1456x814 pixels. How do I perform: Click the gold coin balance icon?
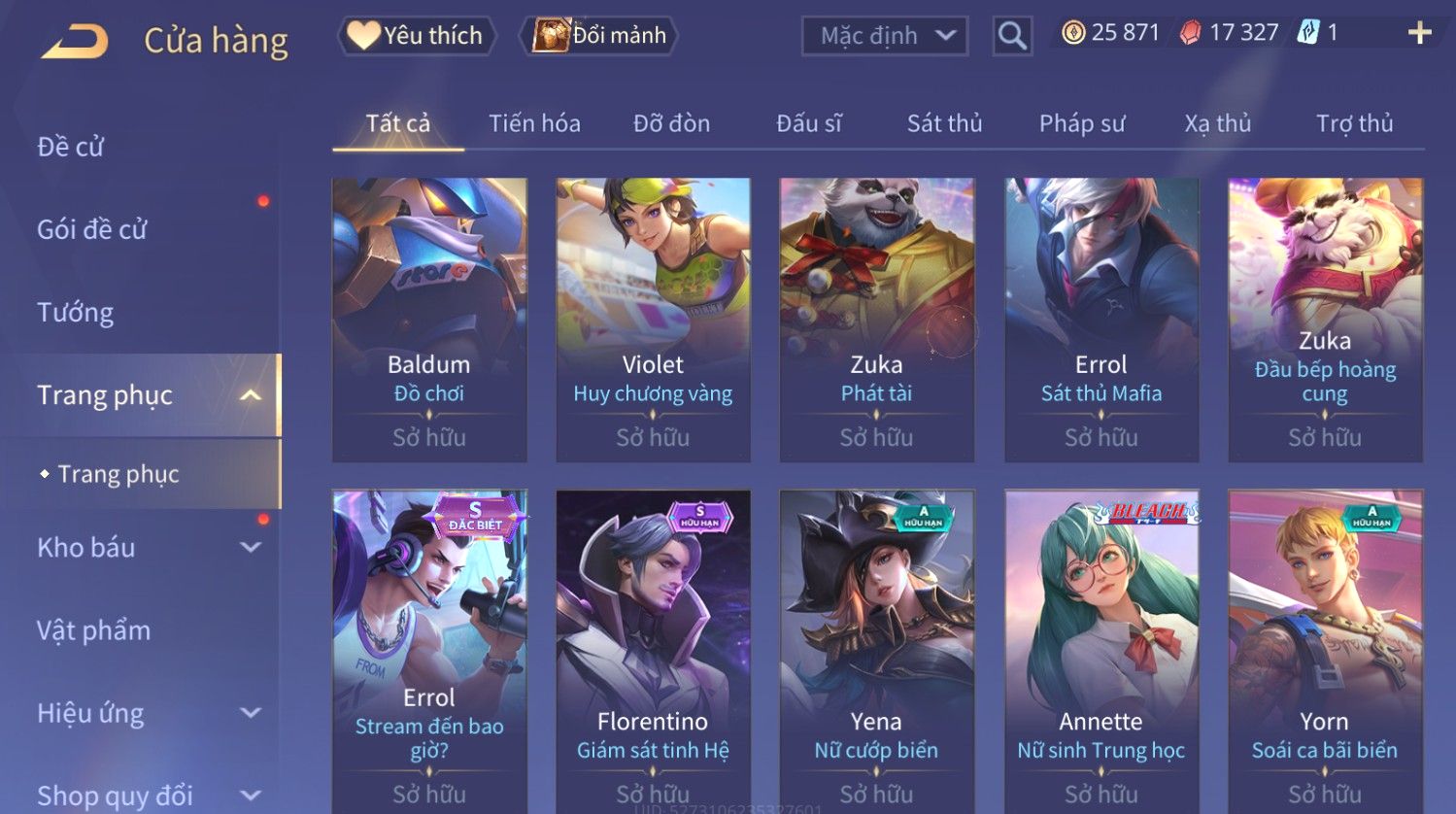pyautogui.click(x=1072, y=33)
